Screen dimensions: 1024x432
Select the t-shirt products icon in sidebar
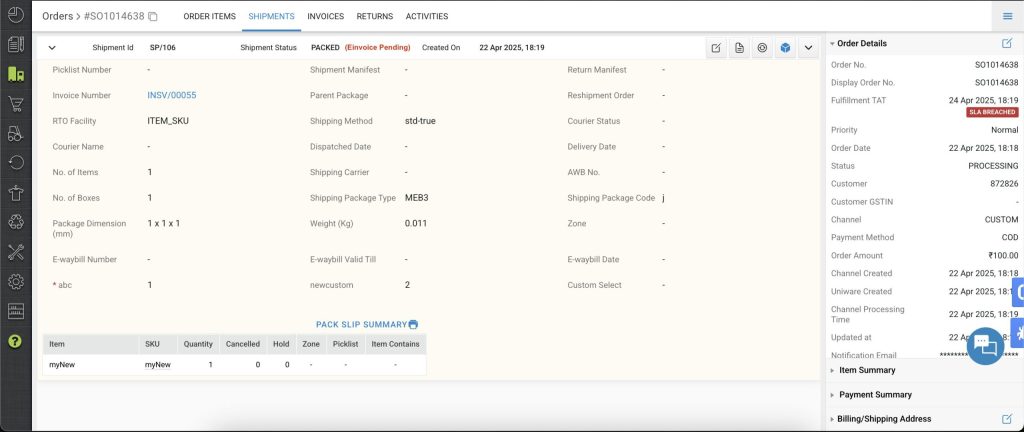(15, 192)
